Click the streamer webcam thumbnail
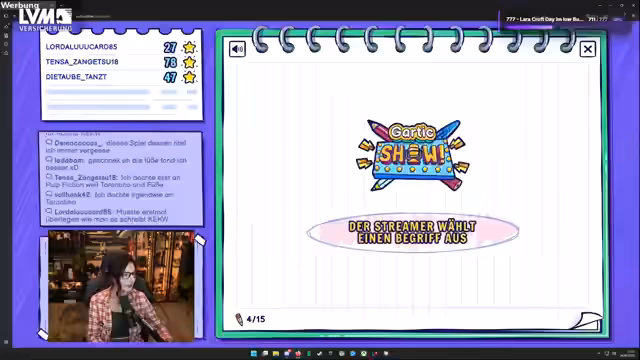640x360 pixels. point(121,286)
